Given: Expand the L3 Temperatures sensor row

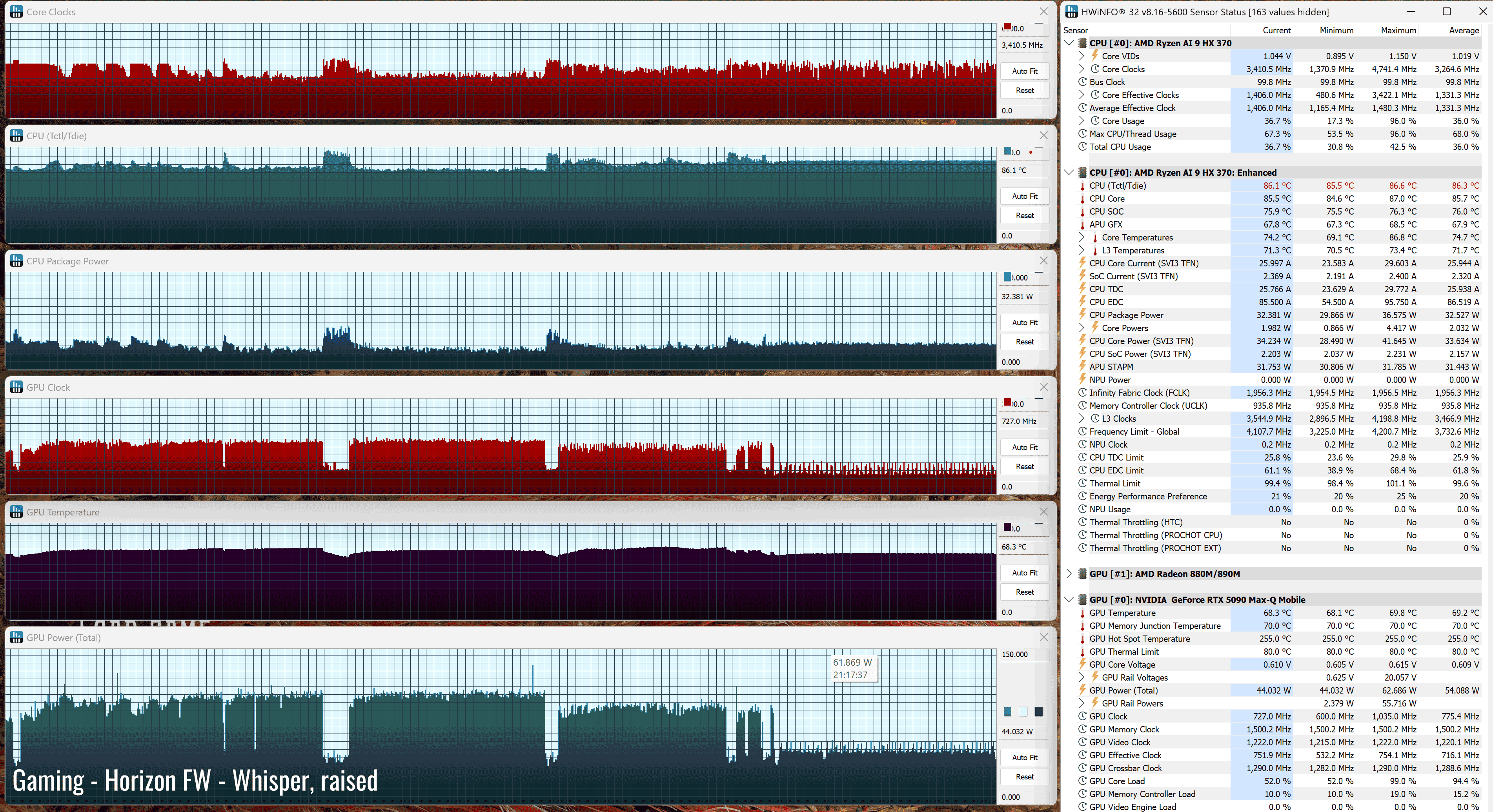Looking at the screenshot, I should pyautogui.click(x=1082, y=250).
